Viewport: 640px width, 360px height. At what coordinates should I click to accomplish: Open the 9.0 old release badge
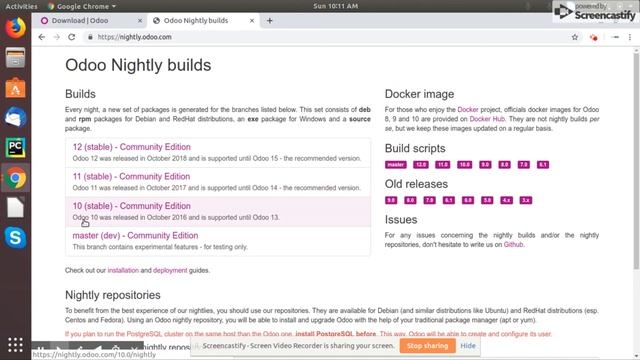click(391, 200)
